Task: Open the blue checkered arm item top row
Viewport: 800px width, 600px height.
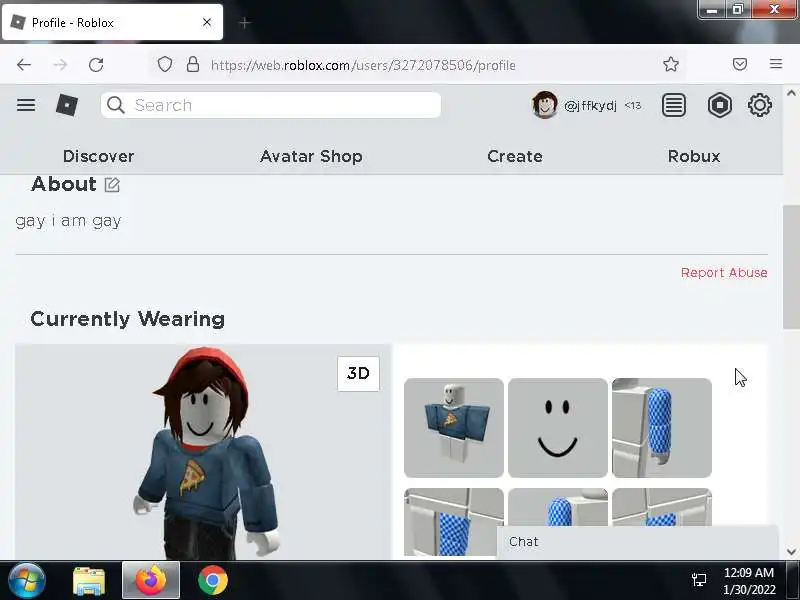Action: 662,428
